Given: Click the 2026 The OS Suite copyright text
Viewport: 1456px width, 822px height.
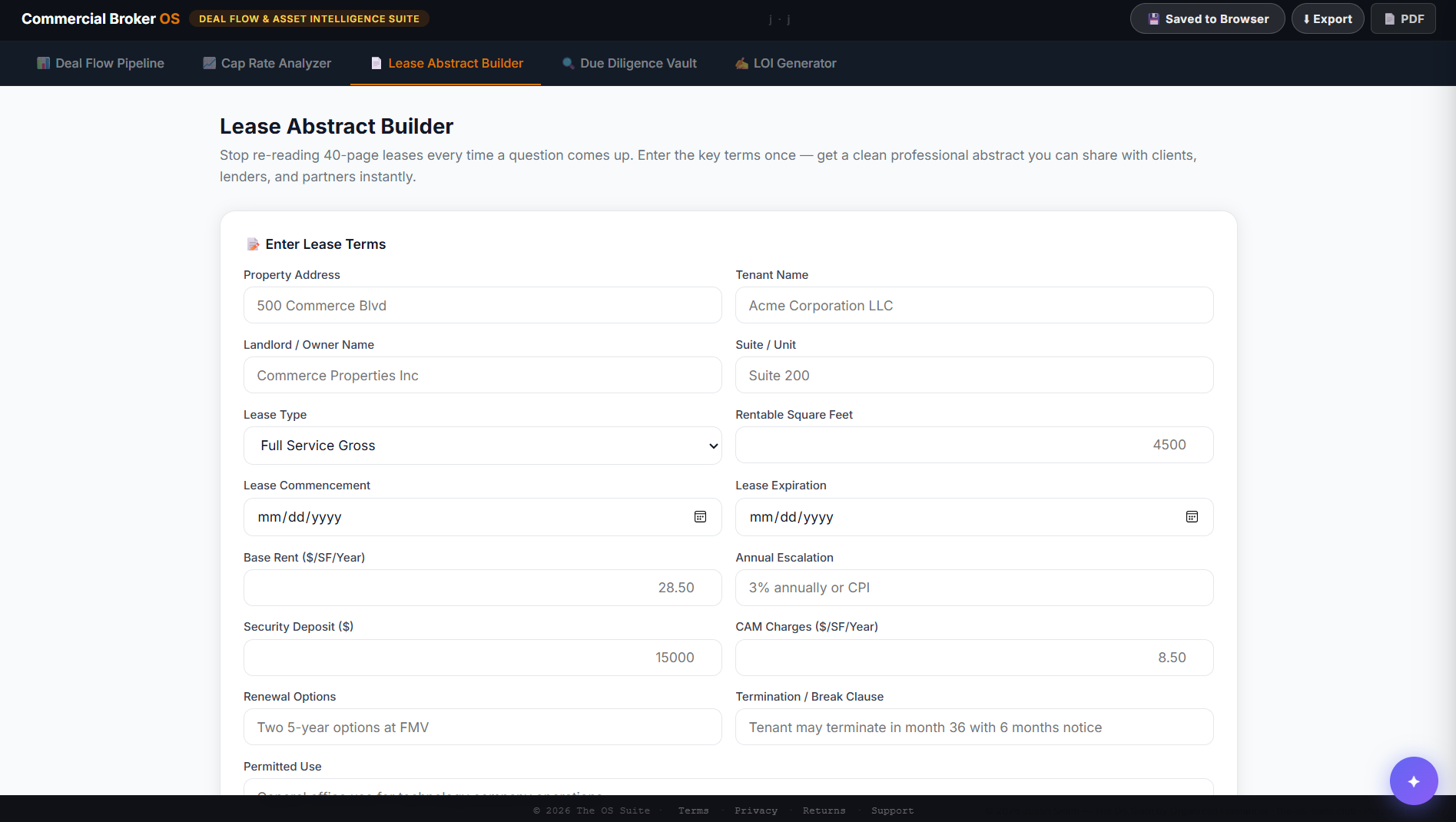Looking at the screenshot, I should (592, 810).
